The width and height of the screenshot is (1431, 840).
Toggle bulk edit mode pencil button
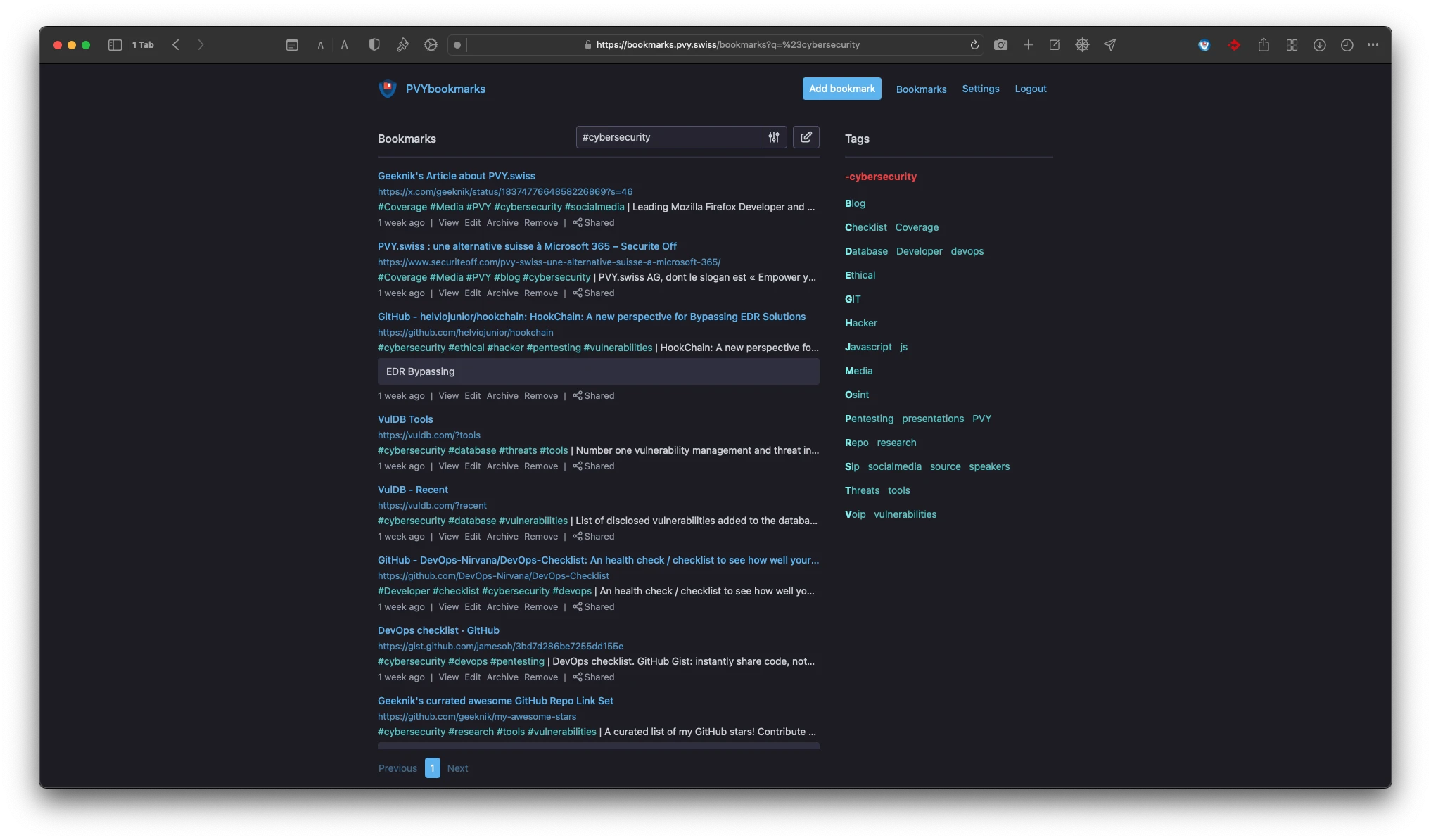[806, 137]
